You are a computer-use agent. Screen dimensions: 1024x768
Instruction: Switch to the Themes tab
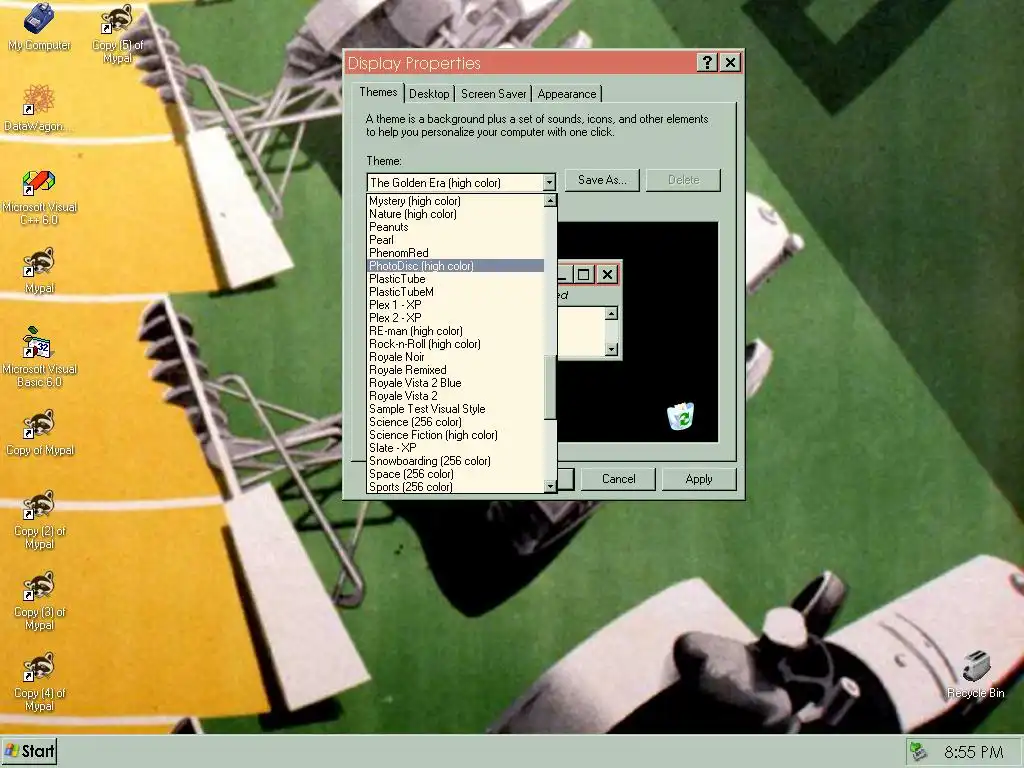pyautogui.click(x=378, y=92)
